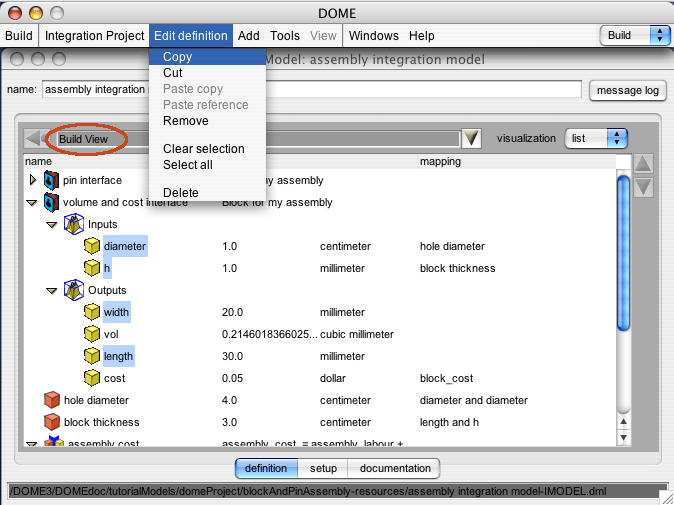This screenshot has height=505, width=674.
Task: Click the move-down triangle button
Action: tap(643, 187)
